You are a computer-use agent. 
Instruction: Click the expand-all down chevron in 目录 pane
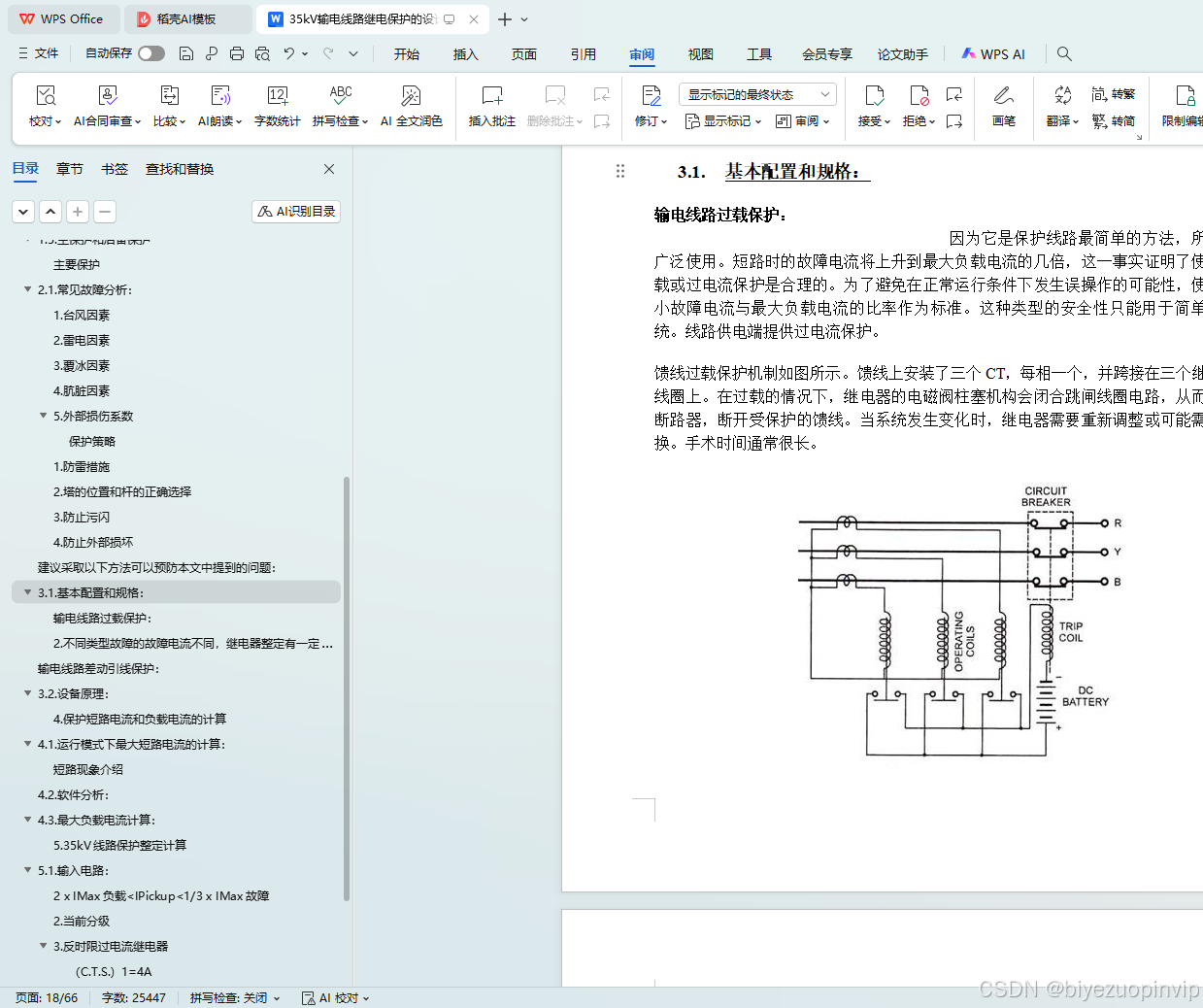pyautogui.click(x=23, y=211)
